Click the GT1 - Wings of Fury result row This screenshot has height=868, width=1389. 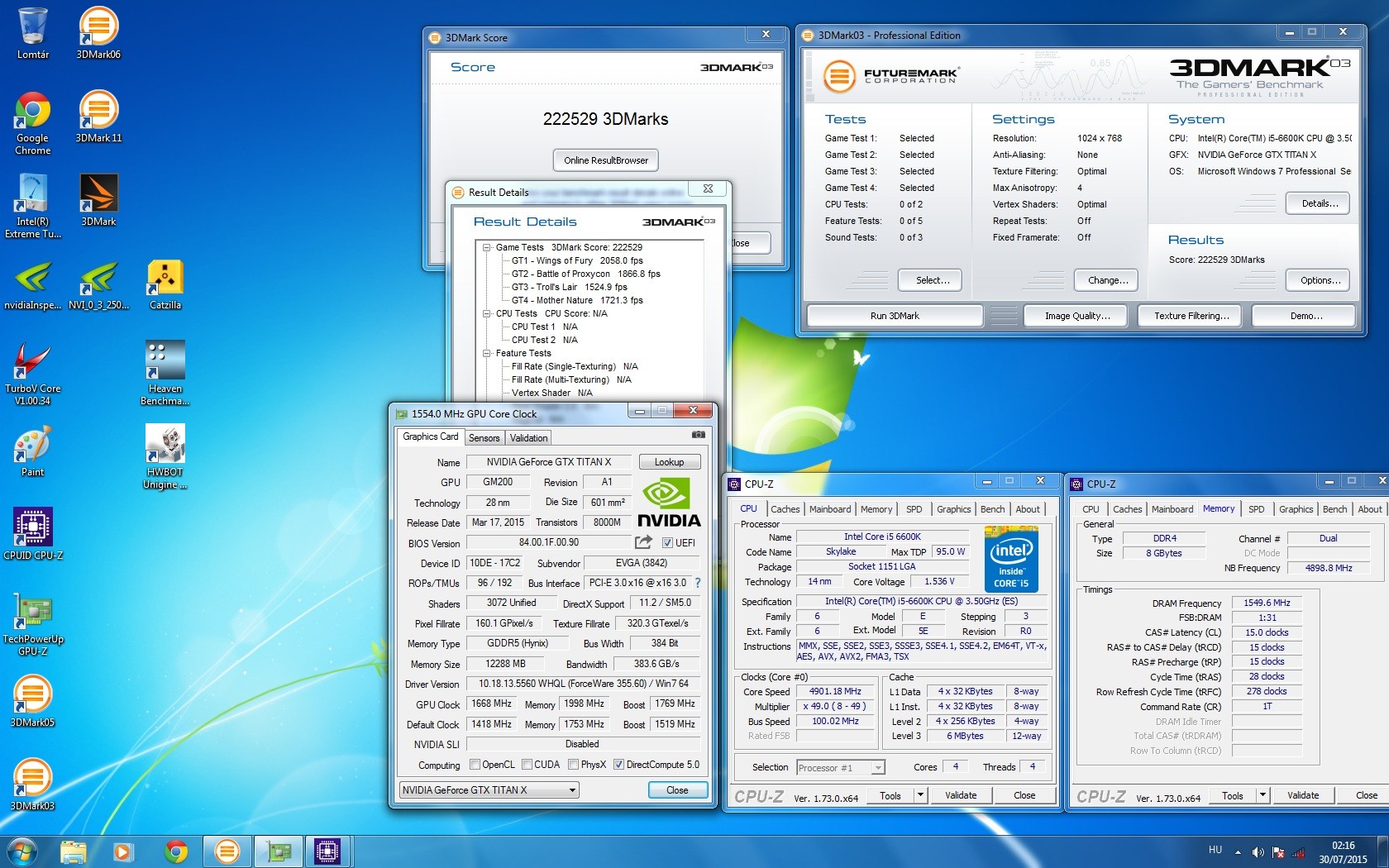(577, 260)
